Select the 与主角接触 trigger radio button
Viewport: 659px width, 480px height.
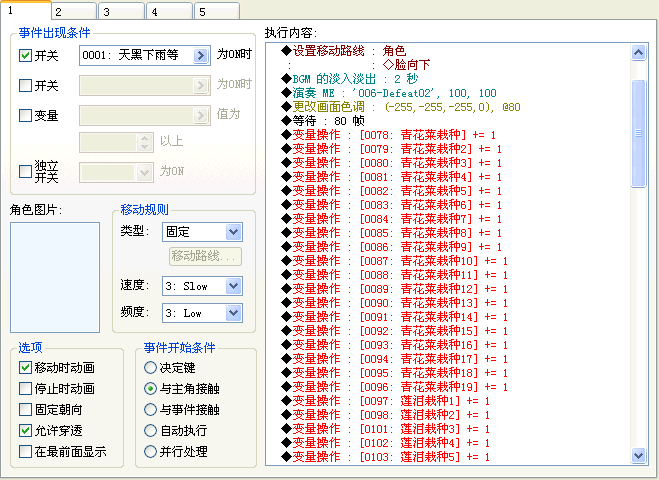pos(150,388)
